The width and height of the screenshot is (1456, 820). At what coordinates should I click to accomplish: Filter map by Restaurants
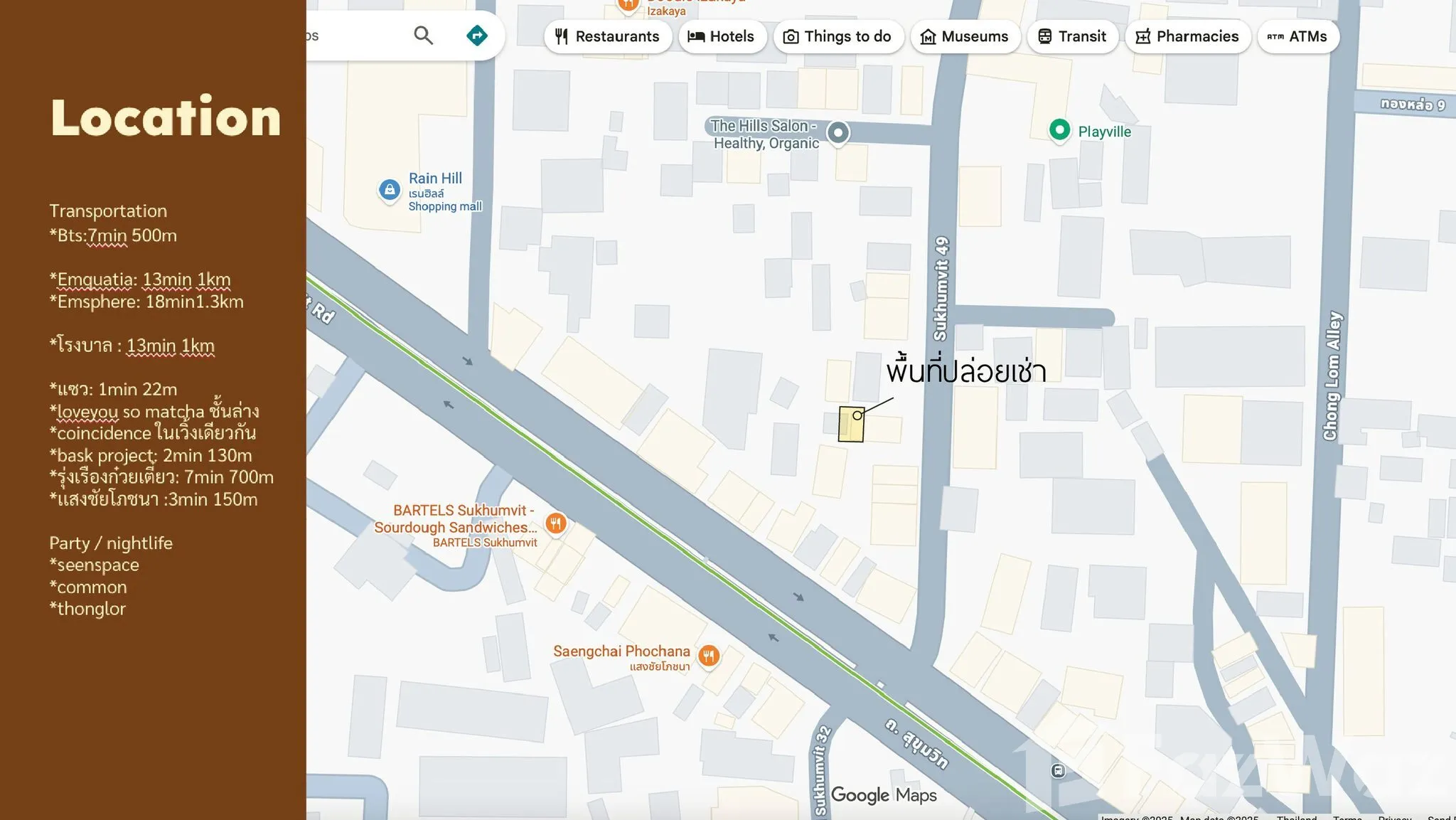pyautogui.click(x=608, y=36)
